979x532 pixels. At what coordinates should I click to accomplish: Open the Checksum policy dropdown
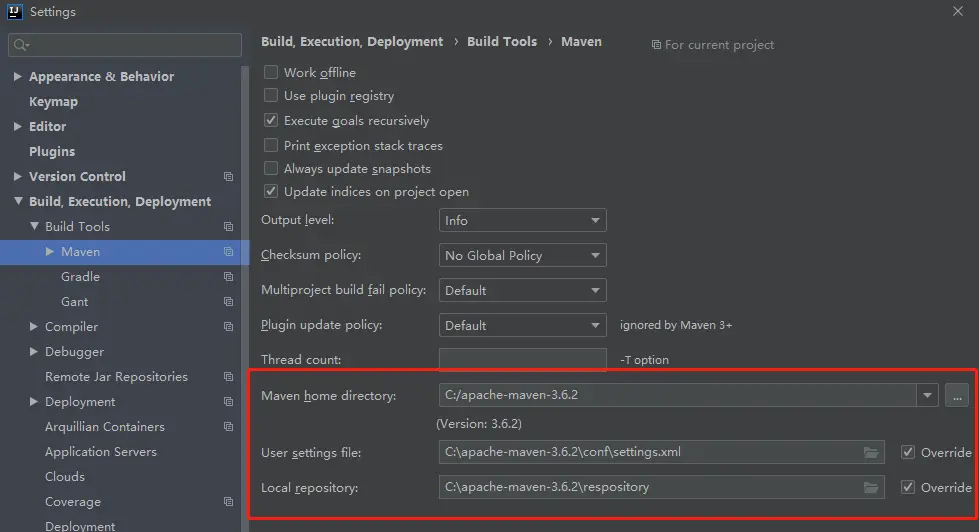(x=522, y=255)
